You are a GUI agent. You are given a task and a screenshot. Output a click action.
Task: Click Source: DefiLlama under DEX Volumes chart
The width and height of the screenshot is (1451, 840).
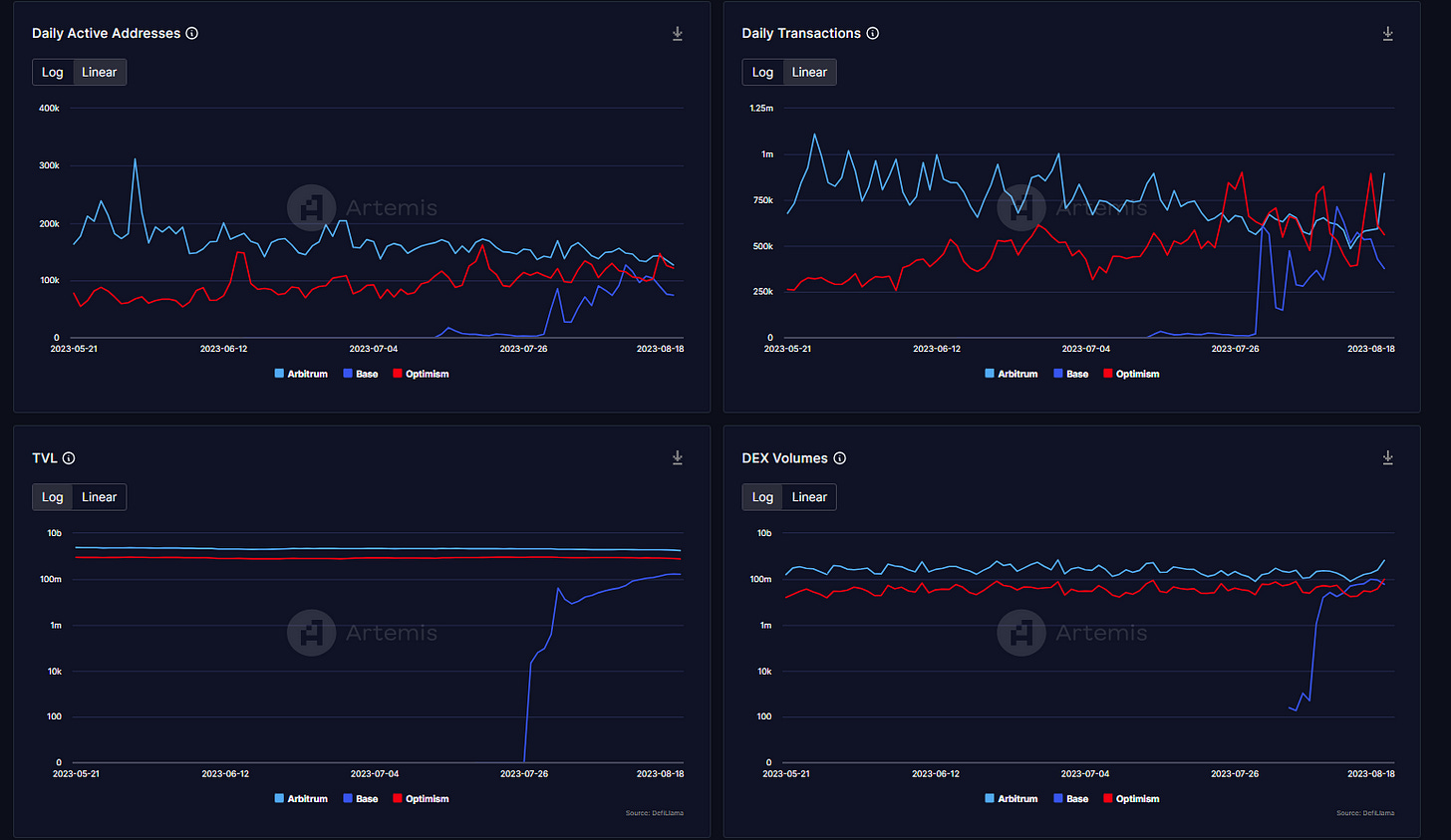click(x=1365, y=813)
